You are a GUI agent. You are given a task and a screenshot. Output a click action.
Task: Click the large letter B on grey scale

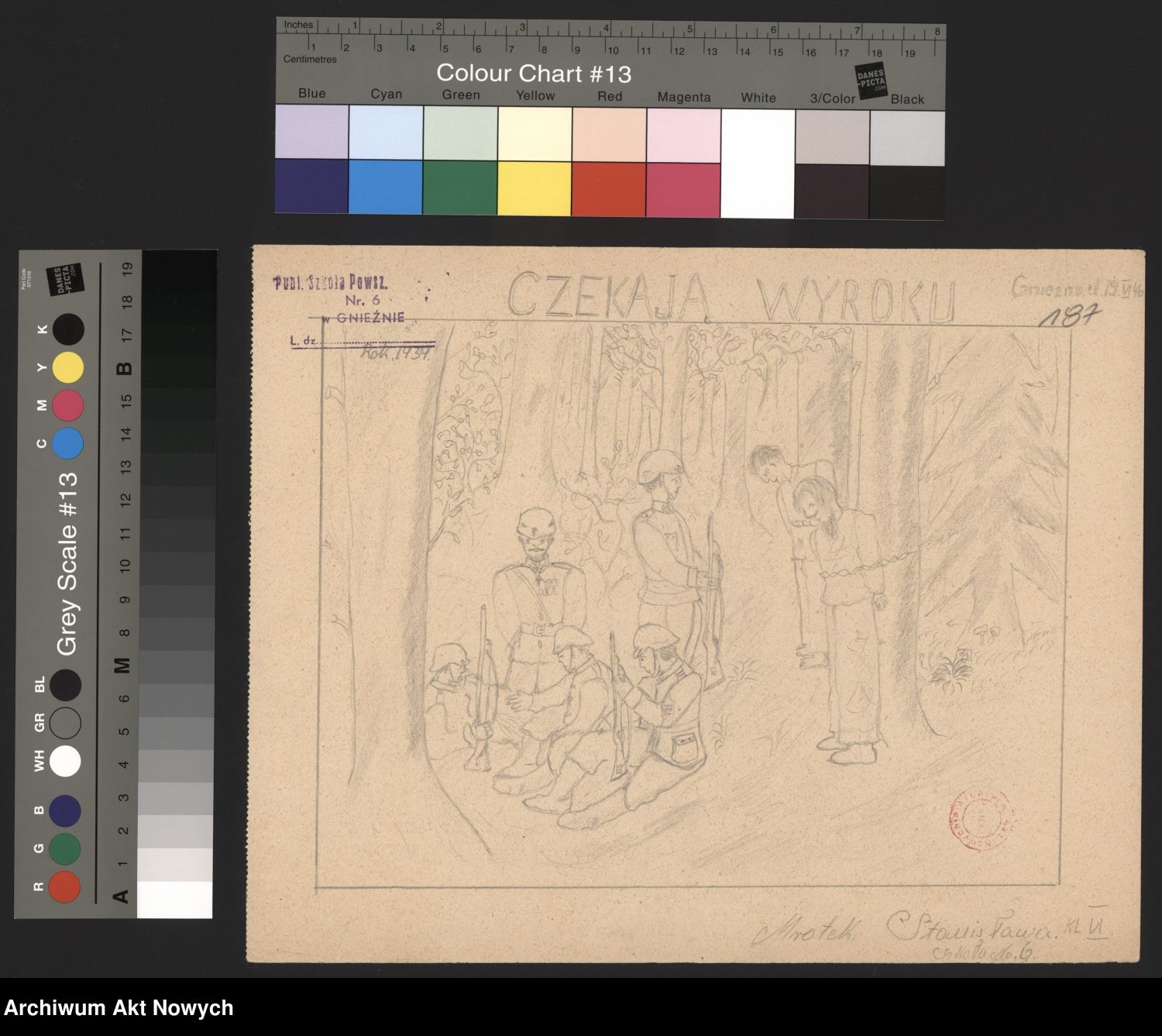point(124,367)
